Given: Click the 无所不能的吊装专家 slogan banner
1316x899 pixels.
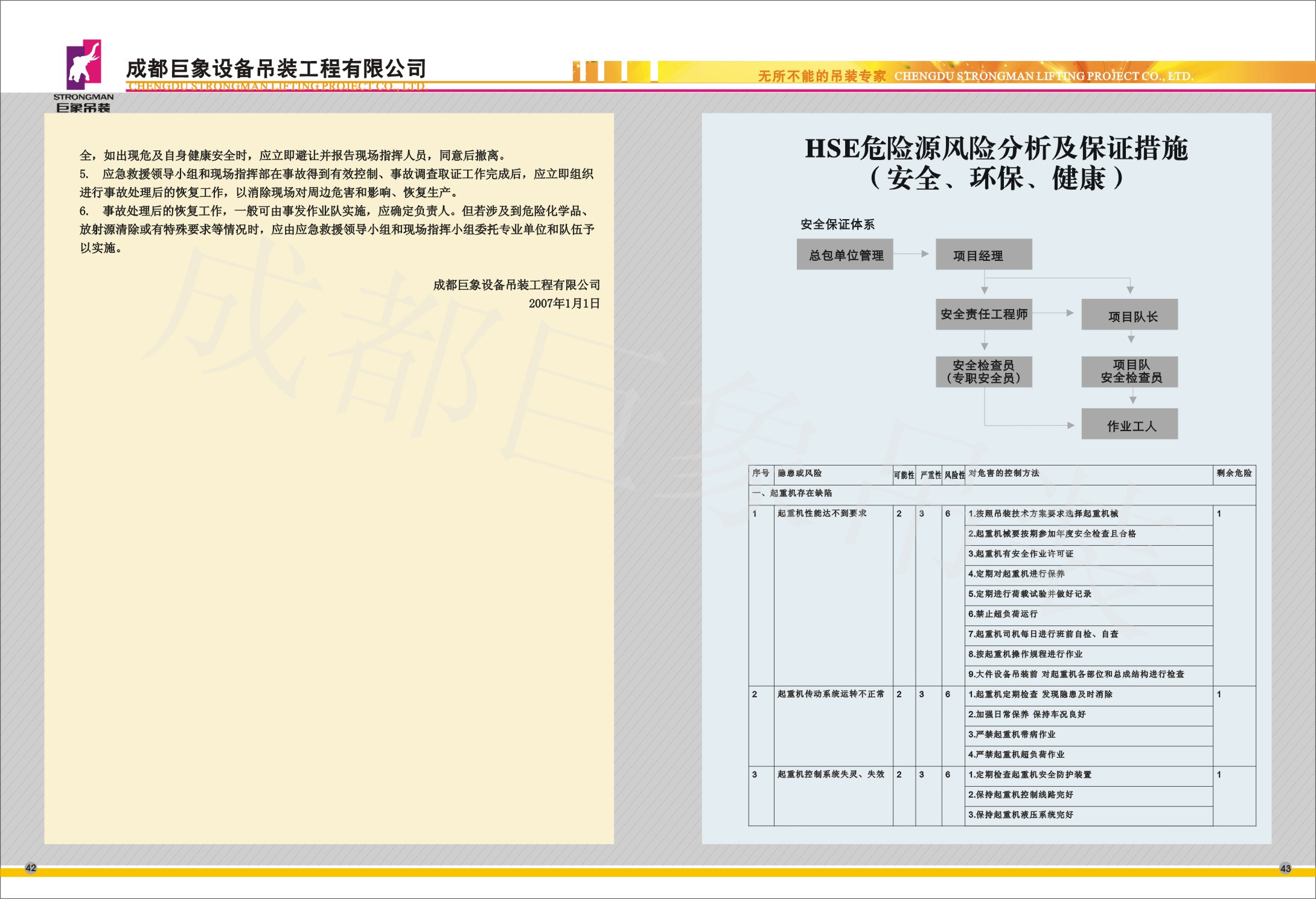Looking at the screenshot, I should (x=821, y=76).
